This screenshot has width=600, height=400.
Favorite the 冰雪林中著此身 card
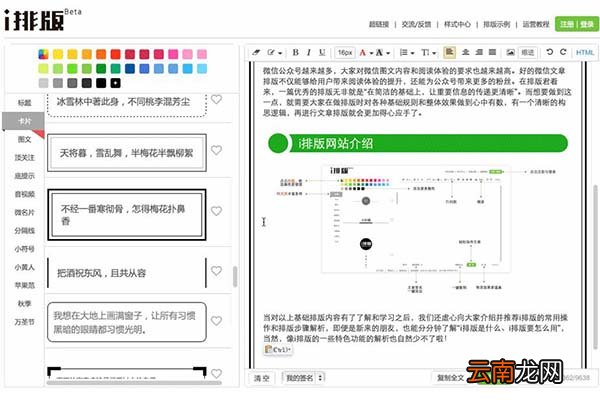pyautogui.click(x=217, y=99)
